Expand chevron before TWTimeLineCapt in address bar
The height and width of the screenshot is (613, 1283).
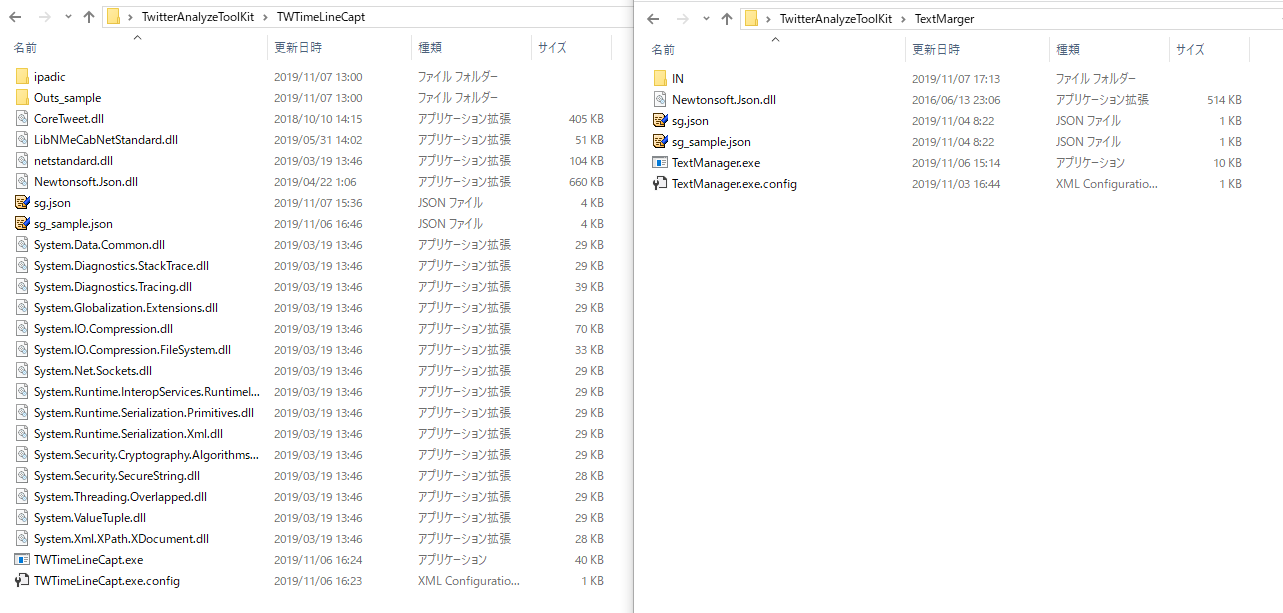(x=265, y=17)
